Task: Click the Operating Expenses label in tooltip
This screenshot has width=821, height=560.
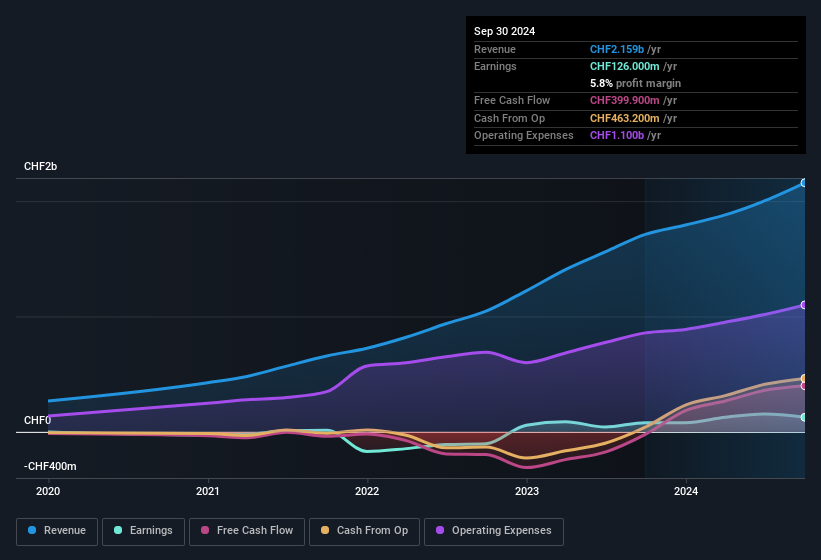Action: (524, 136)
